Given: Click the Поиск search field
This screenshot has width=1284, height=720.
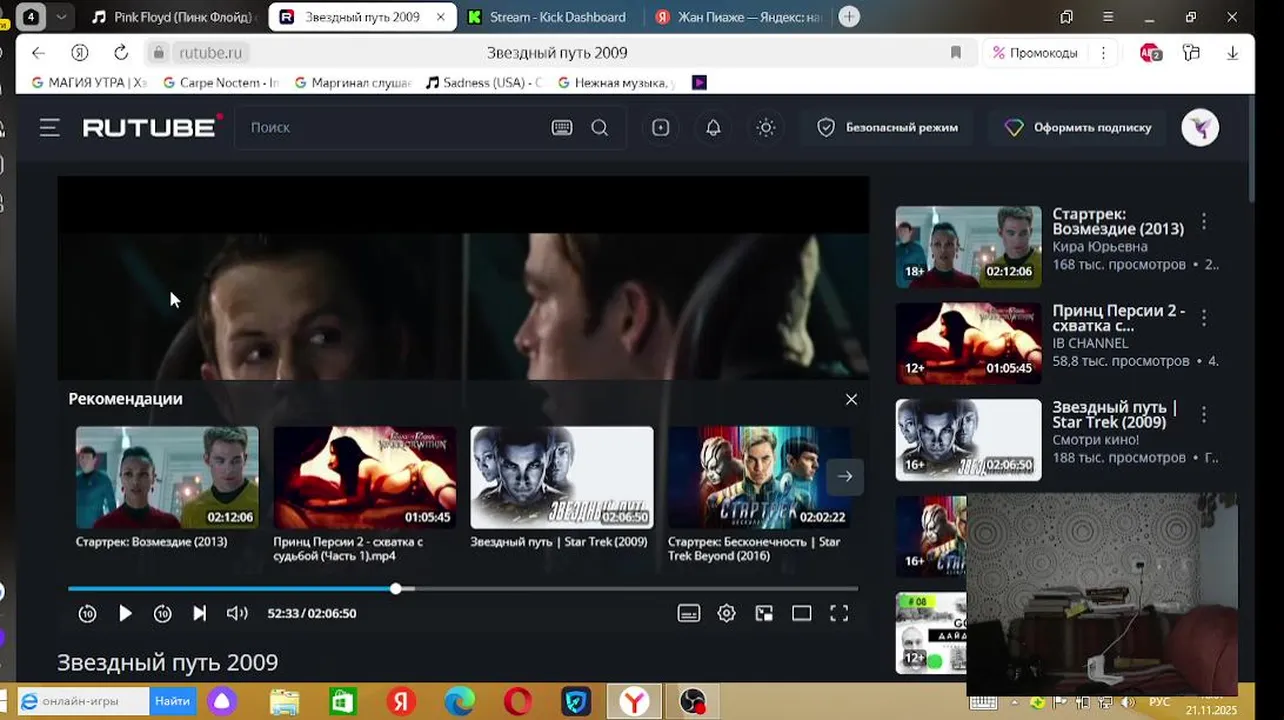Looking at the screenshot, I should point(395,128).
